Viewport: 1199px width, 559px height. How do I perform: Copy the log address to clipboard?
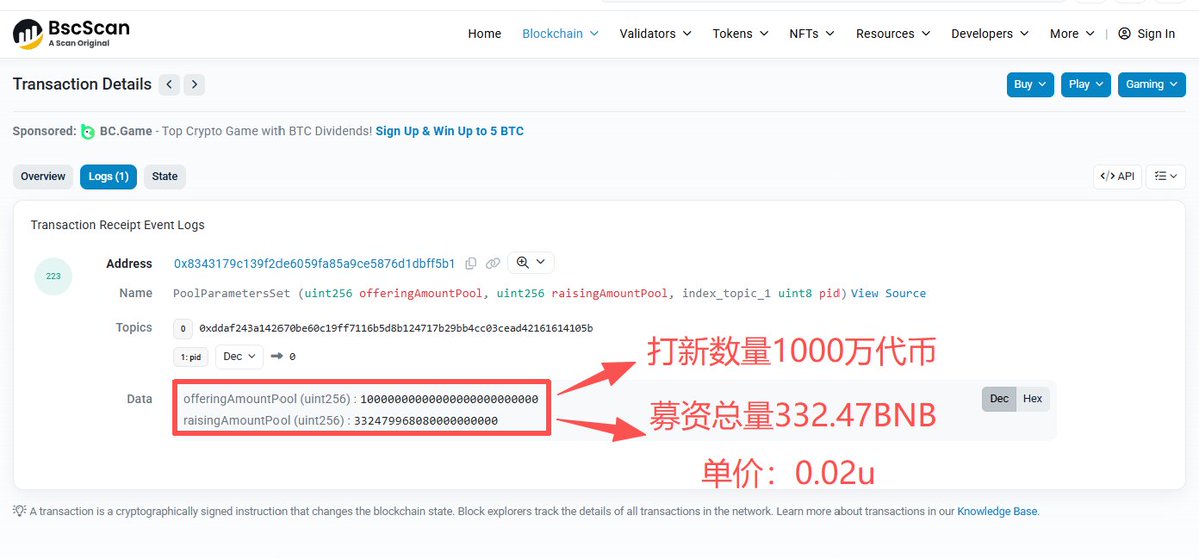[471, 263]
